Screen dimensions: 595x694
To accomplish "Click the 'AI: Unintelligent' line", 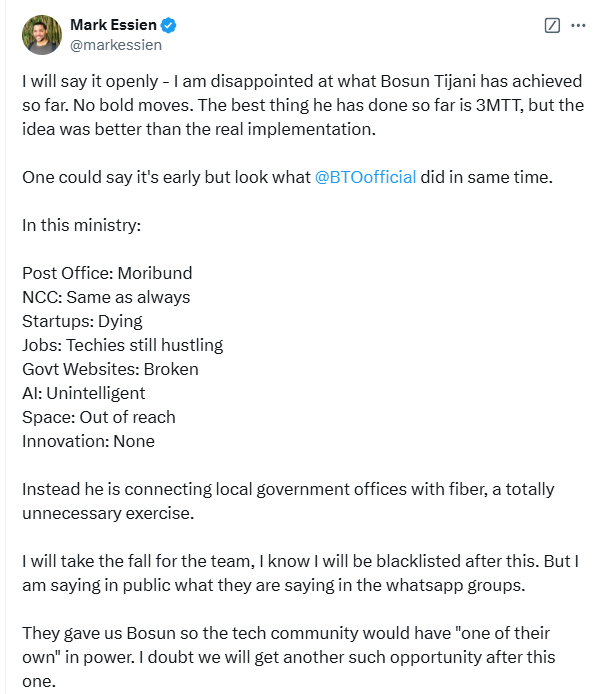I will pyautogui.click(x=84, y=393).
